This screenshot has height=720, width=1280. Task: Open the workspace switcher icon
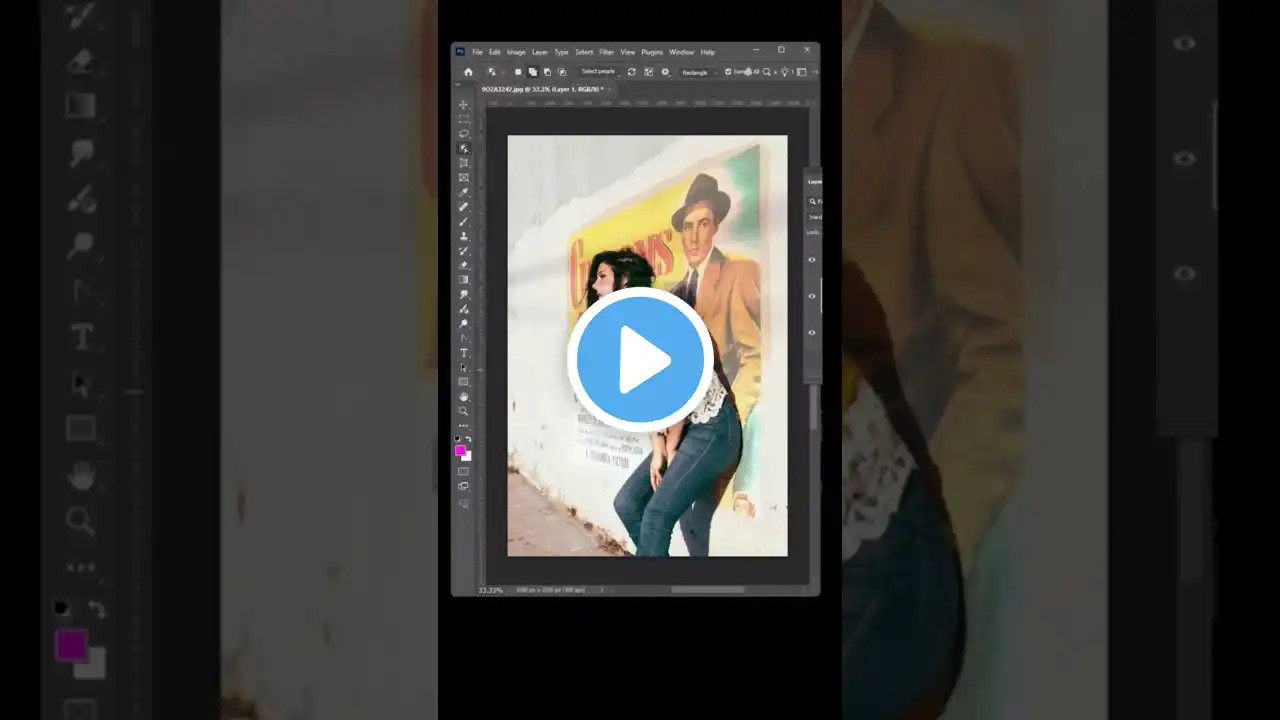[x=801, y=72]
